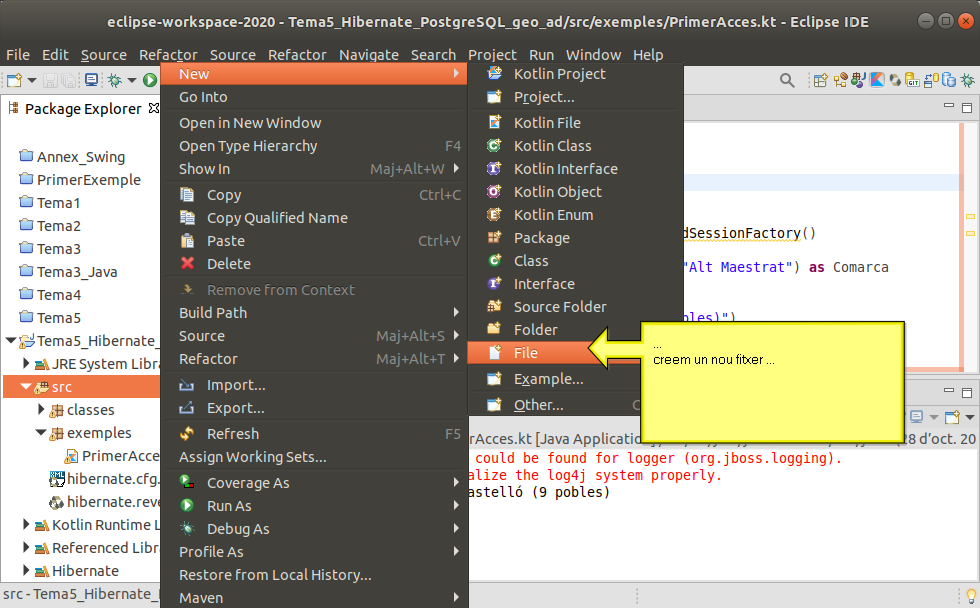Image resolution: width=980 pixels, height=608 pixels.
Task: Click Refresh in the context menu
Action: coord(314,434)
